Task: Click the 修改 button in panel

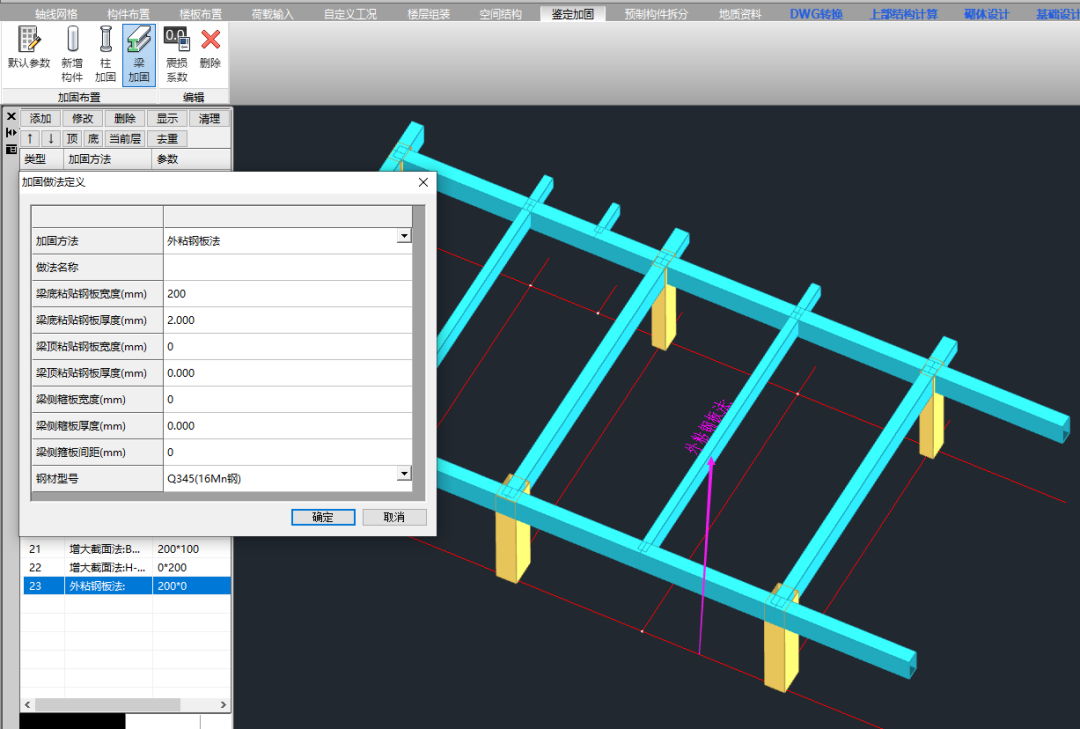Action: (83, 119)
